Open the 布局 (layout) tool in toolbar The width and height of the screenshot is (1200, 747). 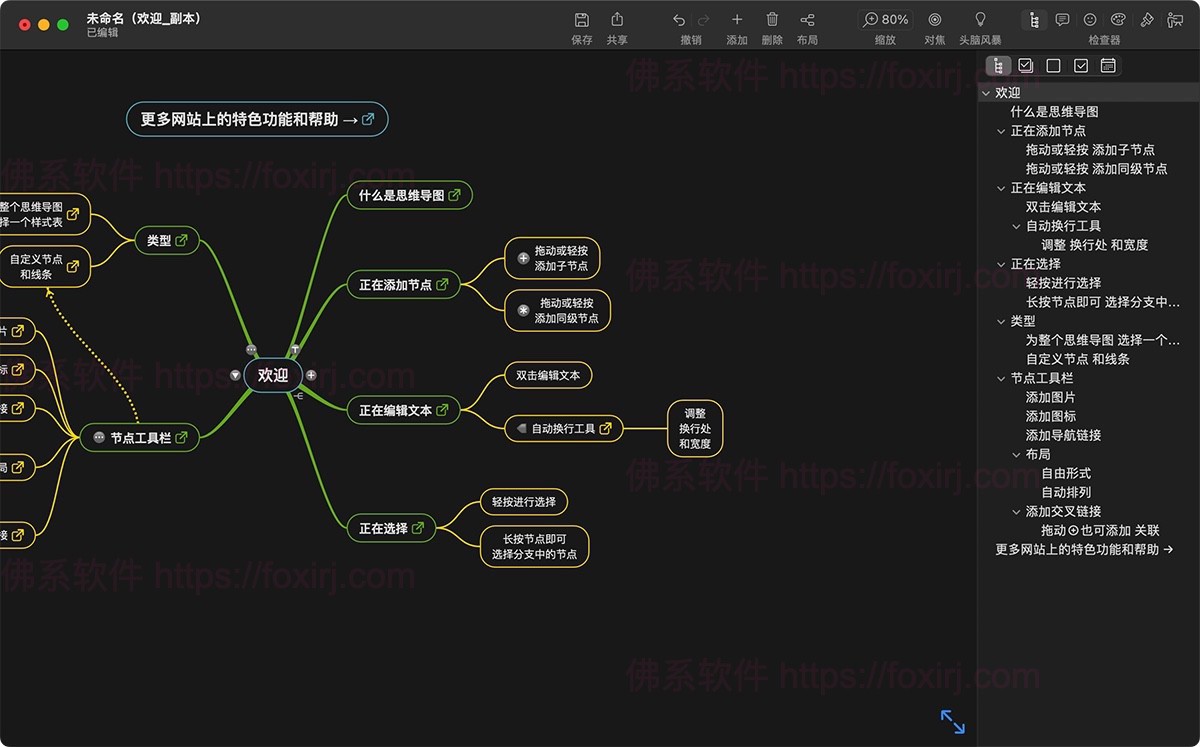click(x=807, y=20)
